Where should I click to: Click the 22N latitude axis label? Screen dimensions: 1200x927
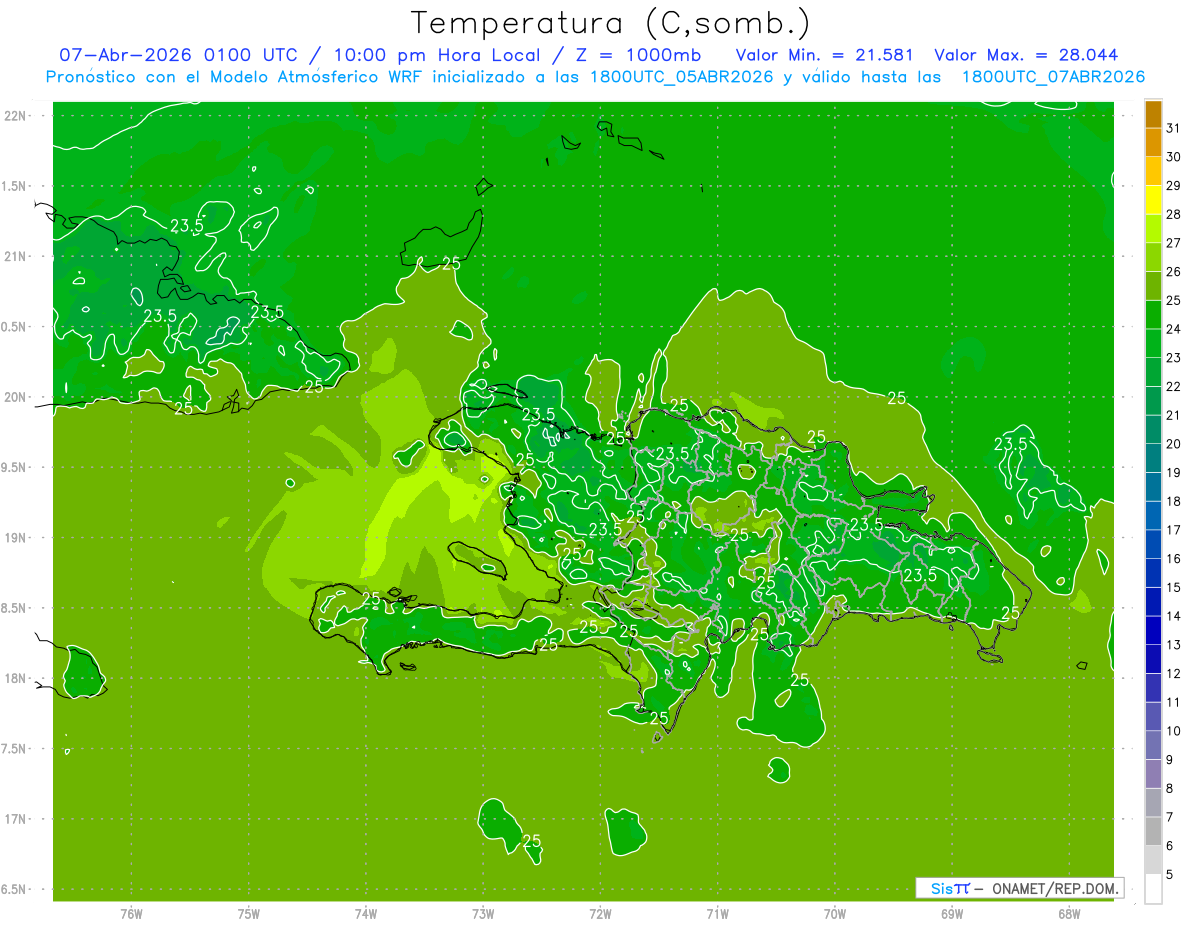click(x=17, y=116)
